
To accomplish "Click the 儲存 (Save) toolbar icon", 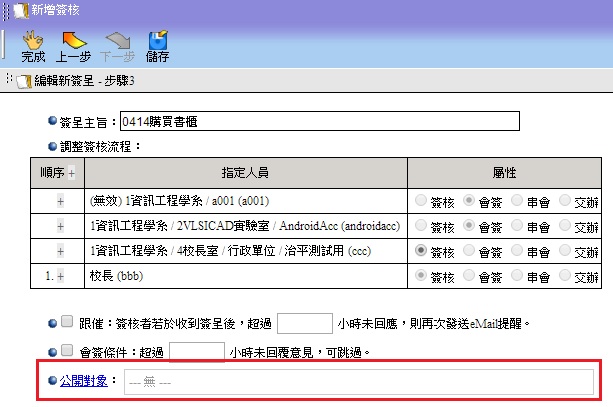I will click(x=157, y=45).
